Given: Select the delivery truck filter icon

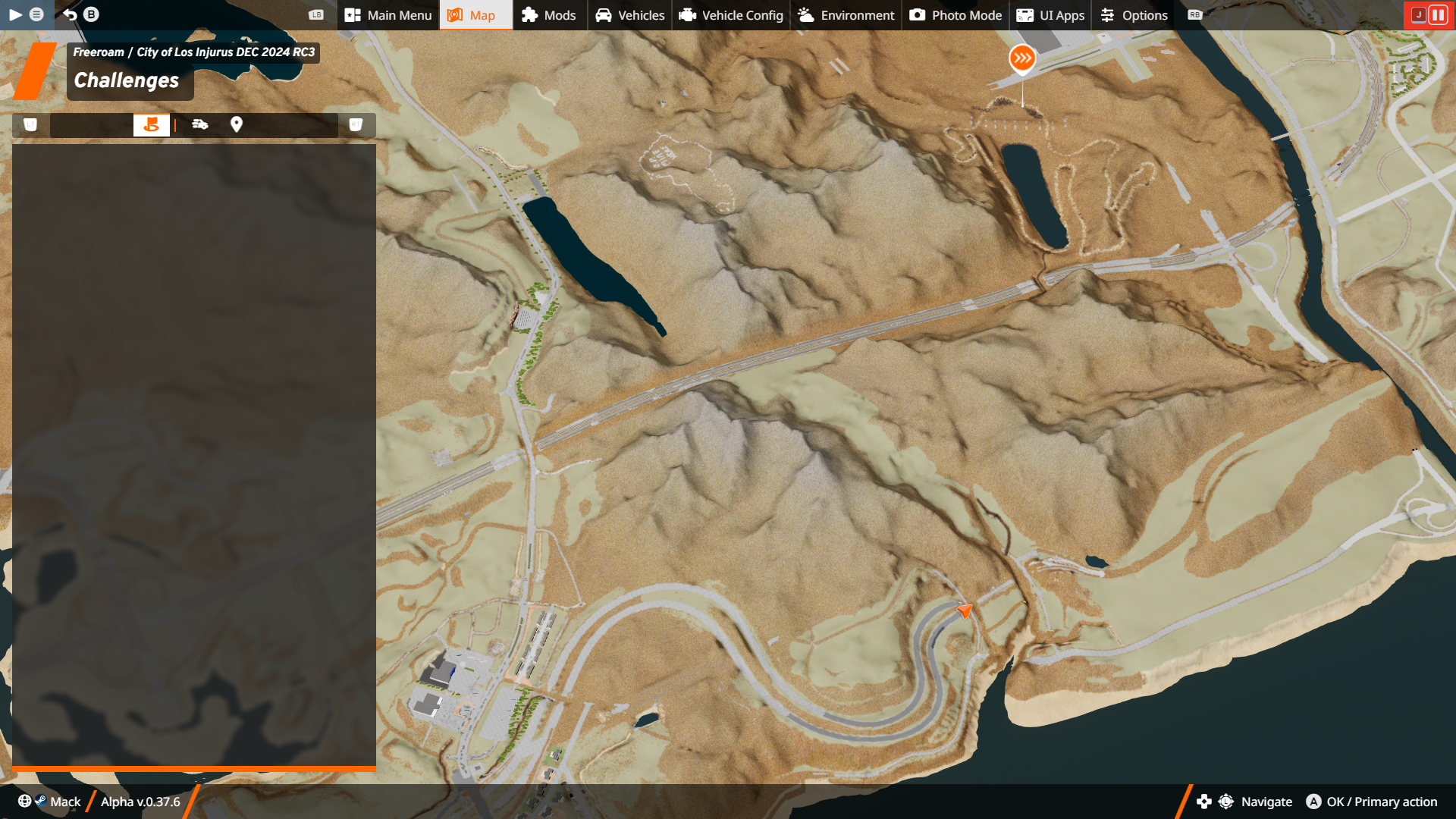Looking at the screenshot, I should pyautogui.click(x=200, y=124).
